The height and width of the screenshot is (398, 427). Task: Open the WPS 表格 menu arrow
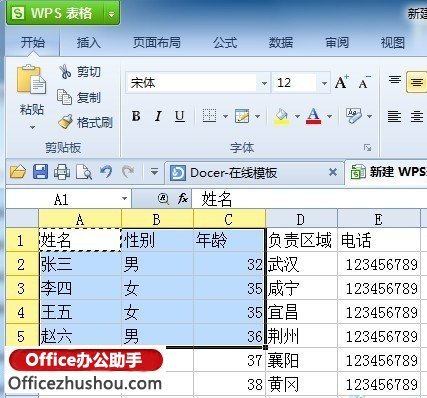112,14
